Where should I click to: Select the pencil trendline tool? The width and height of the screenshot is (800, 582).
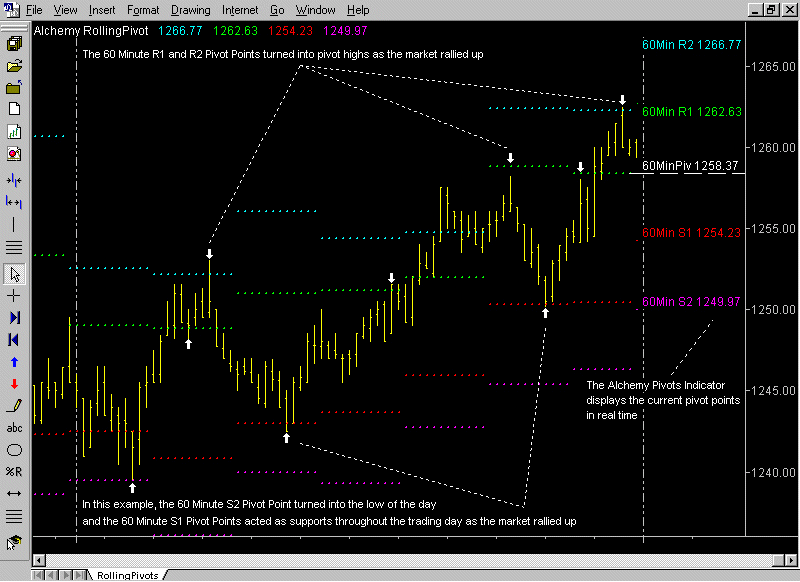click(14, 406)
